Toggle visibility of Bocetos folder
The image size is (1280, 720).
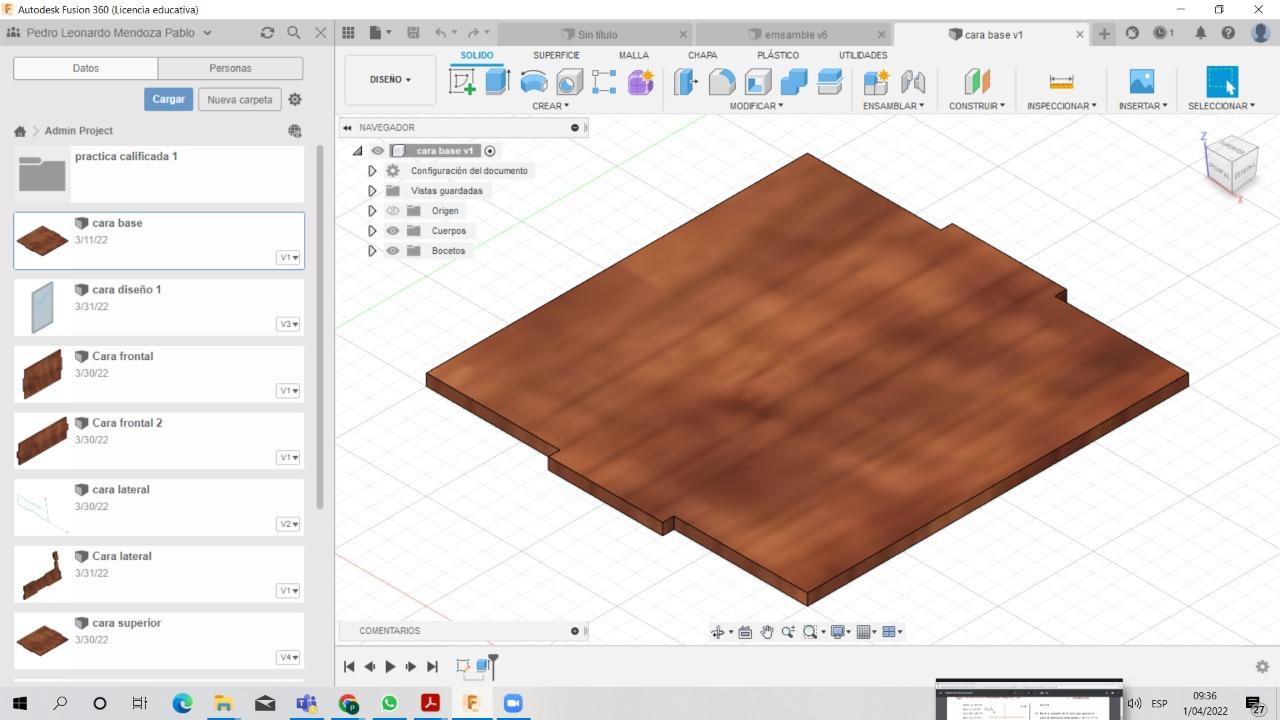tap(393, 251)
